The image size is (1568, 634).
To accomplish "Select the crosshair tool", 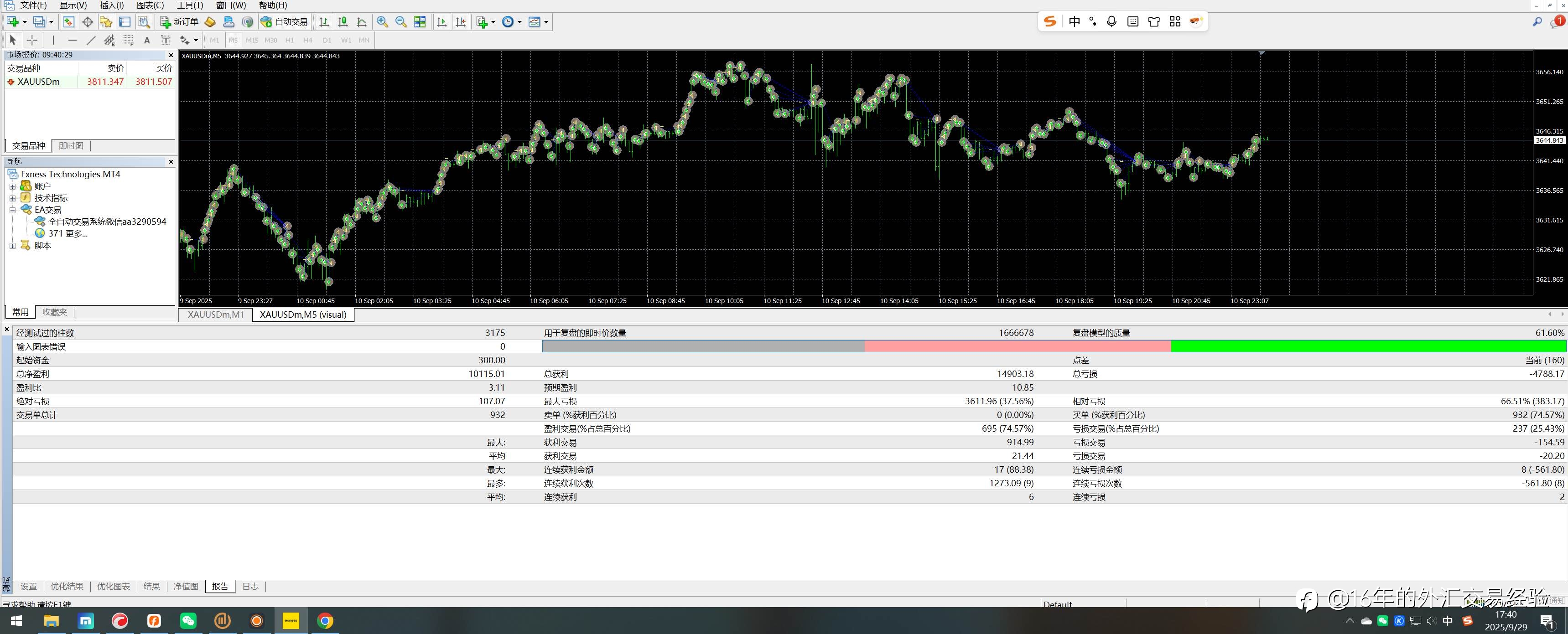I will [32, 40].
